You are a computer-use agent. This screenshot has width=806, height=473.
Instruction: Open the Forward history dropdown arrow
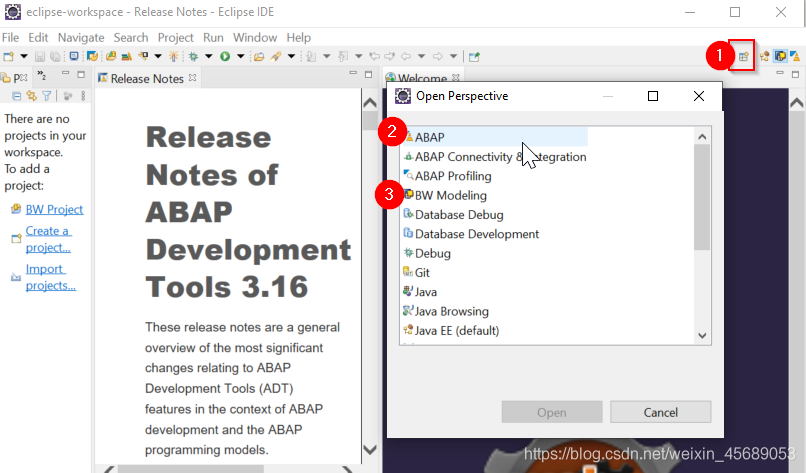(453, 57)
